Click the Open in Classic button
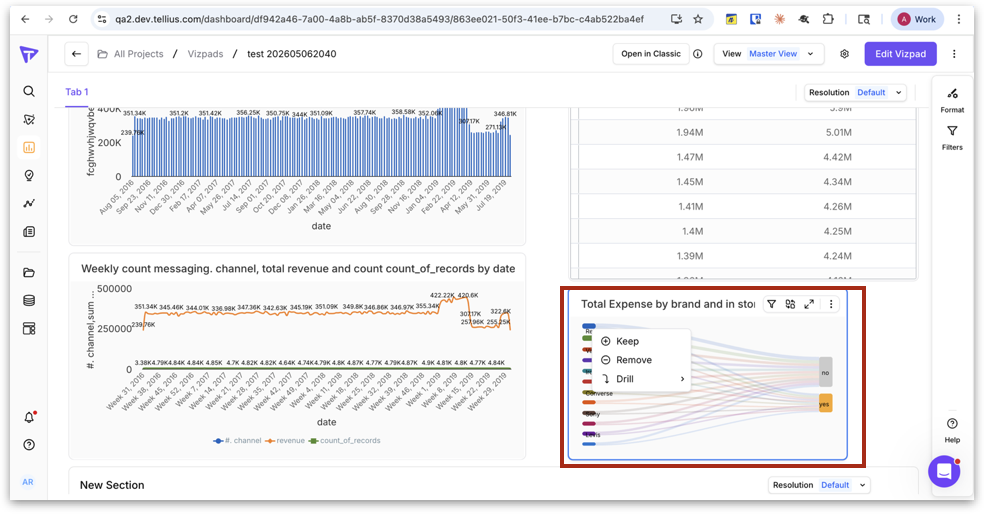 point(651,54)
